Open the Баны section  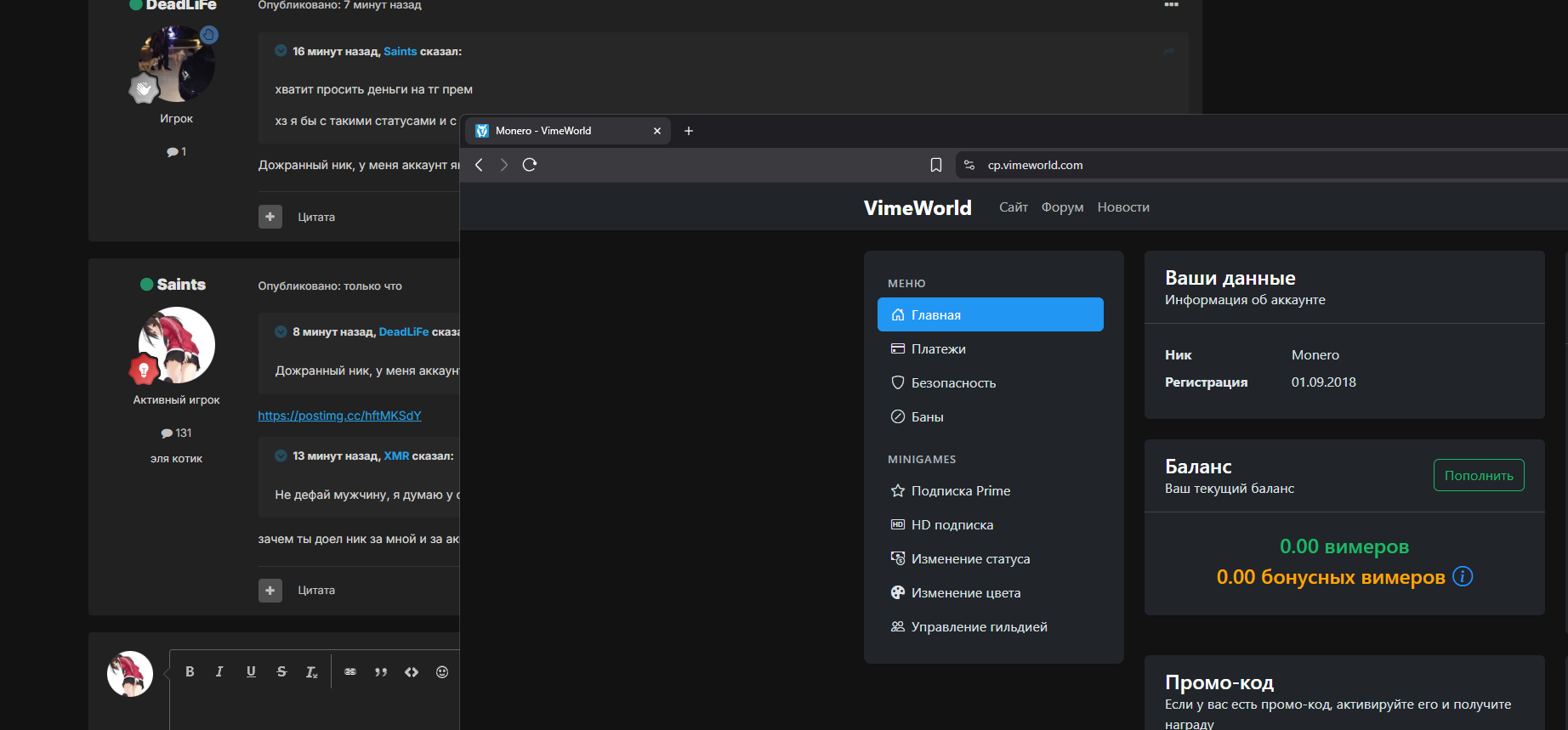point(991,416)
